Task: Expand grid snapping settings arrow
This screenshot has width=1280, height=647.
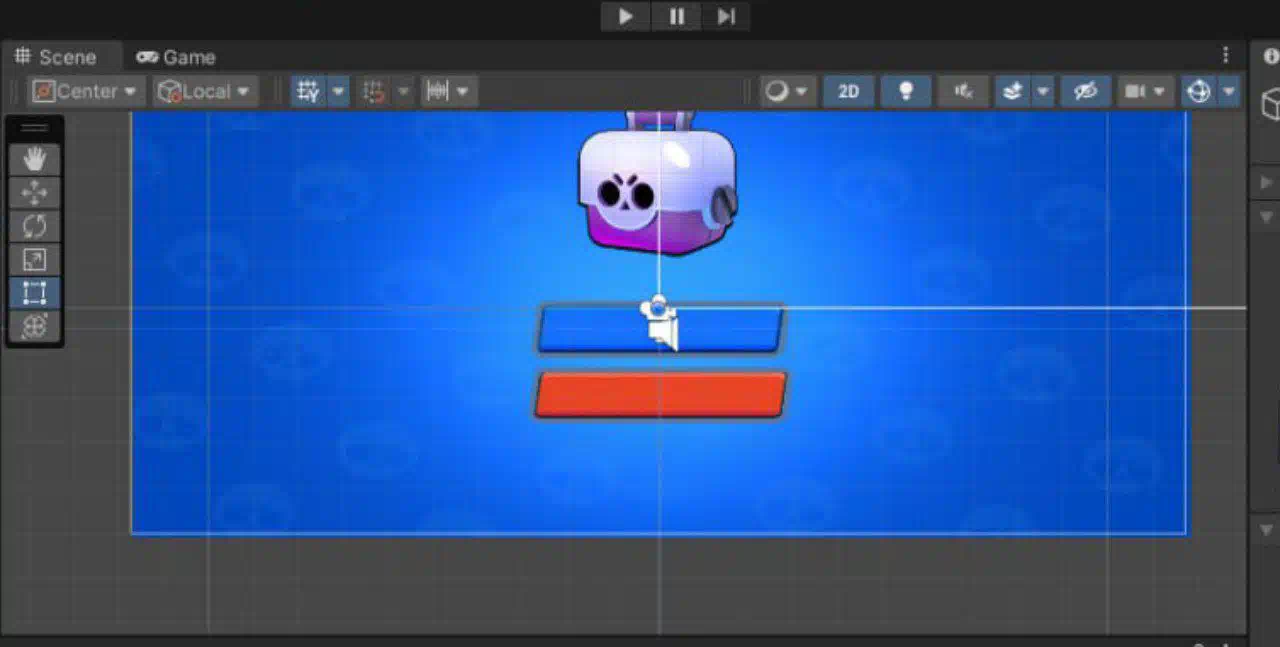Action: 404,91
